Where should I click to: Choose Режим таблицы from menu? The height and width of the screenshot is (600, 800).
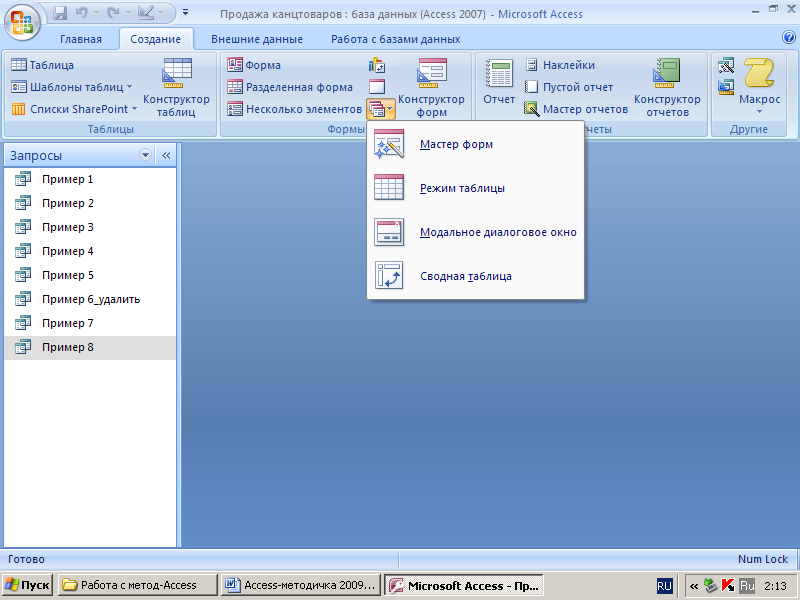[476, 188]
